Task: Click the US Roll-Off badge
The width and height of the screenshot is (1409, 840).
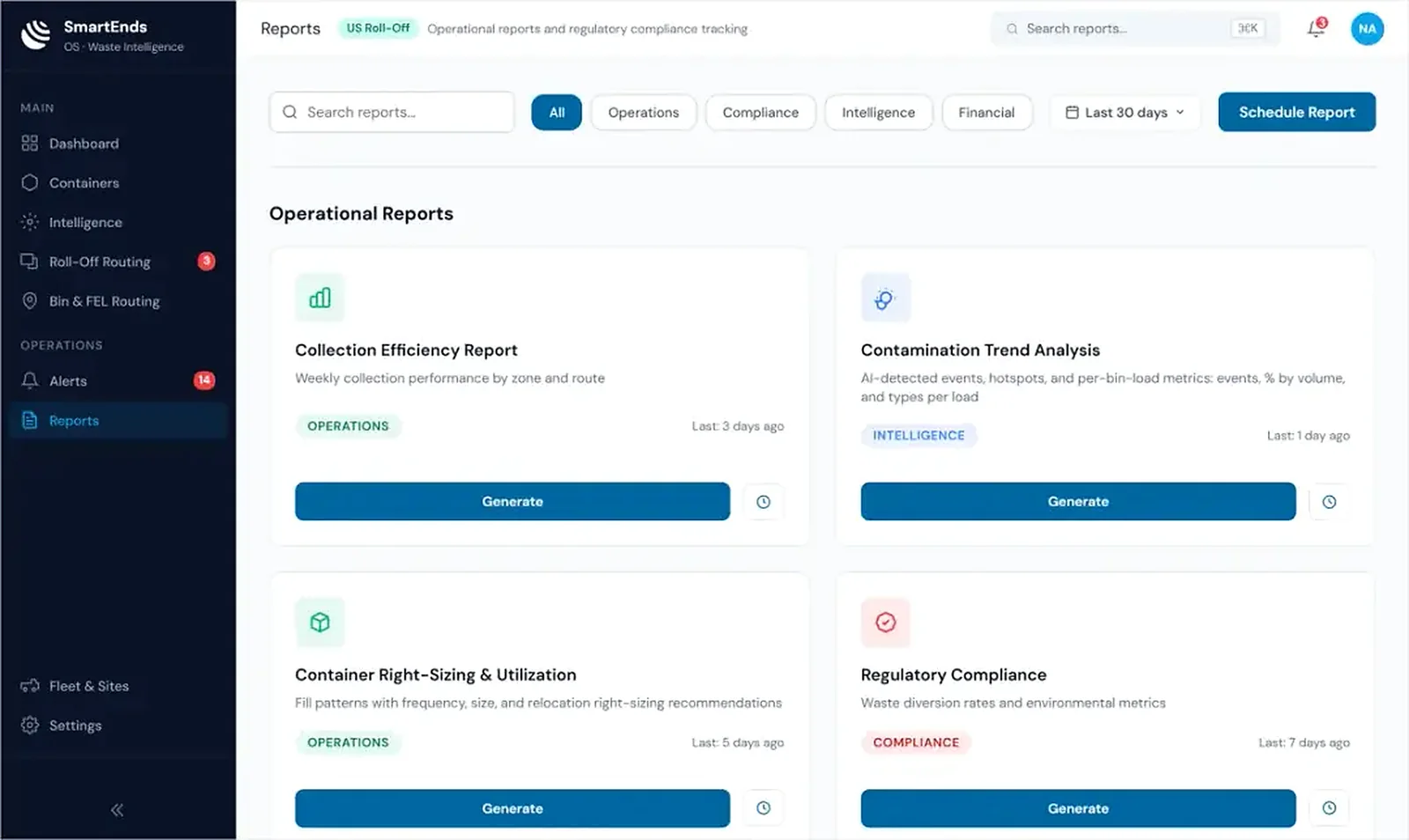Action: point(378,28)
